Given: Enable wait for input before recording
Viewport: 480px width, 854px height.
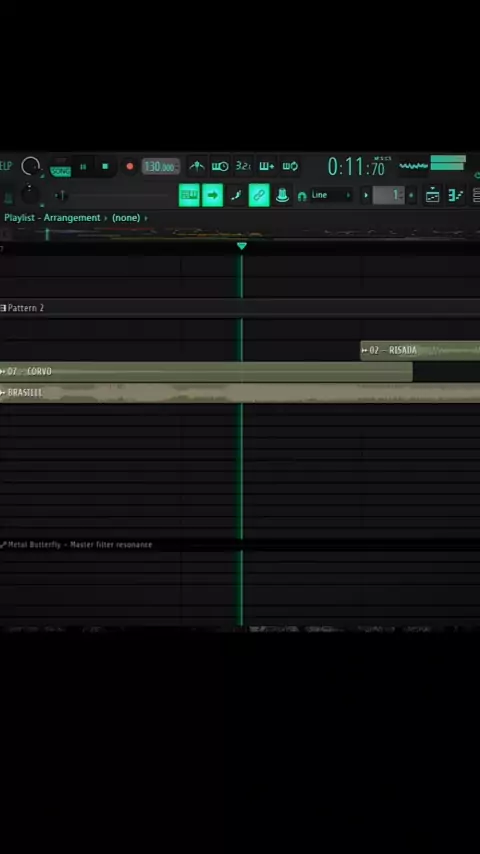Looking at the screenshot, I should 220,166.
